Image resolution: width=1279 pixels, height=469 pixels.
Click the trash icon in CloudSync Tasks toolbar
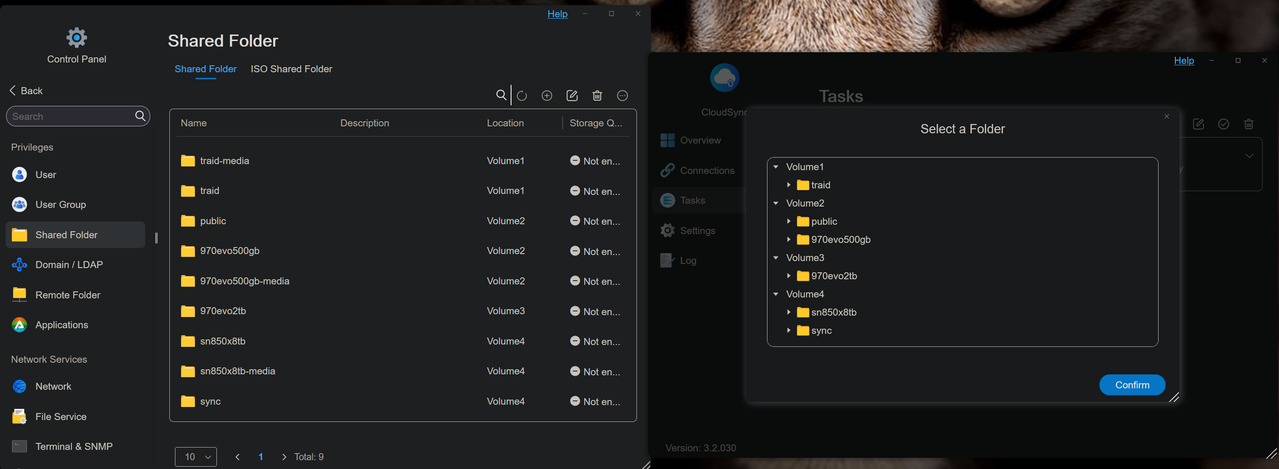(1248, 124)
